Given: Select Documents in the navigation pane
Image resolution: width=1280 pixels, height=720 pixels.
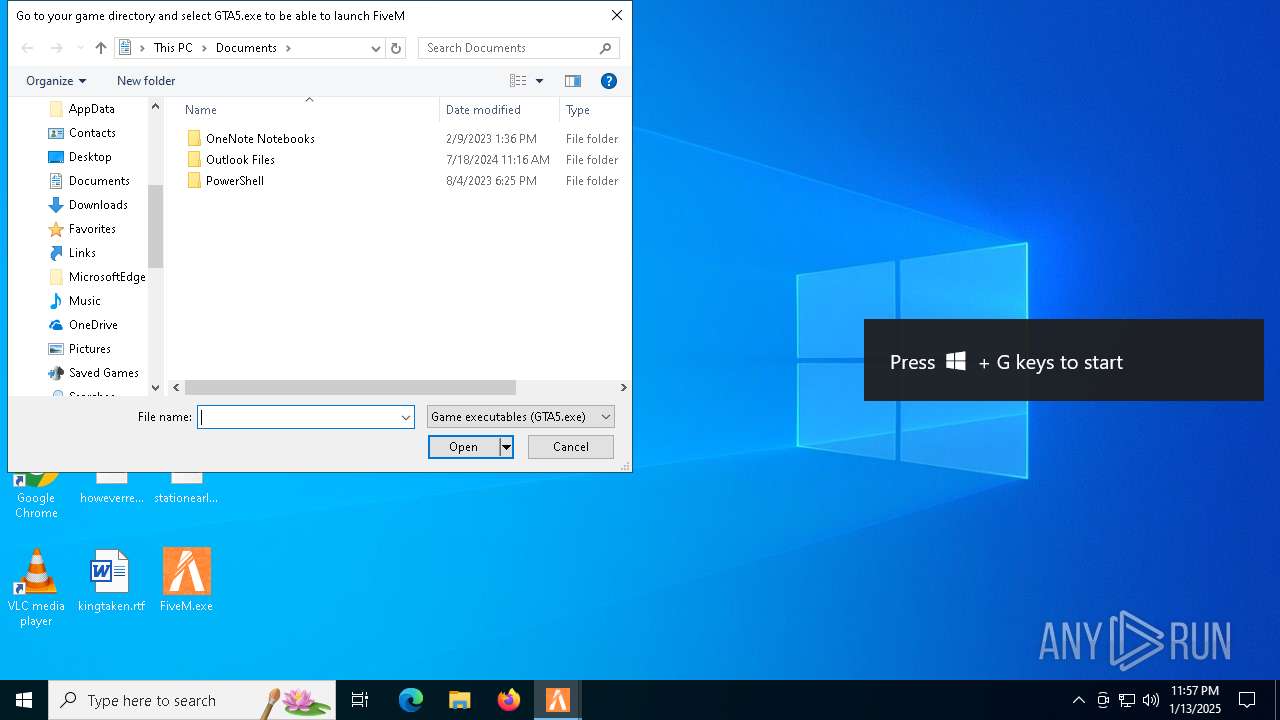Looking at the screenshot, I should (x=99, y=181).
